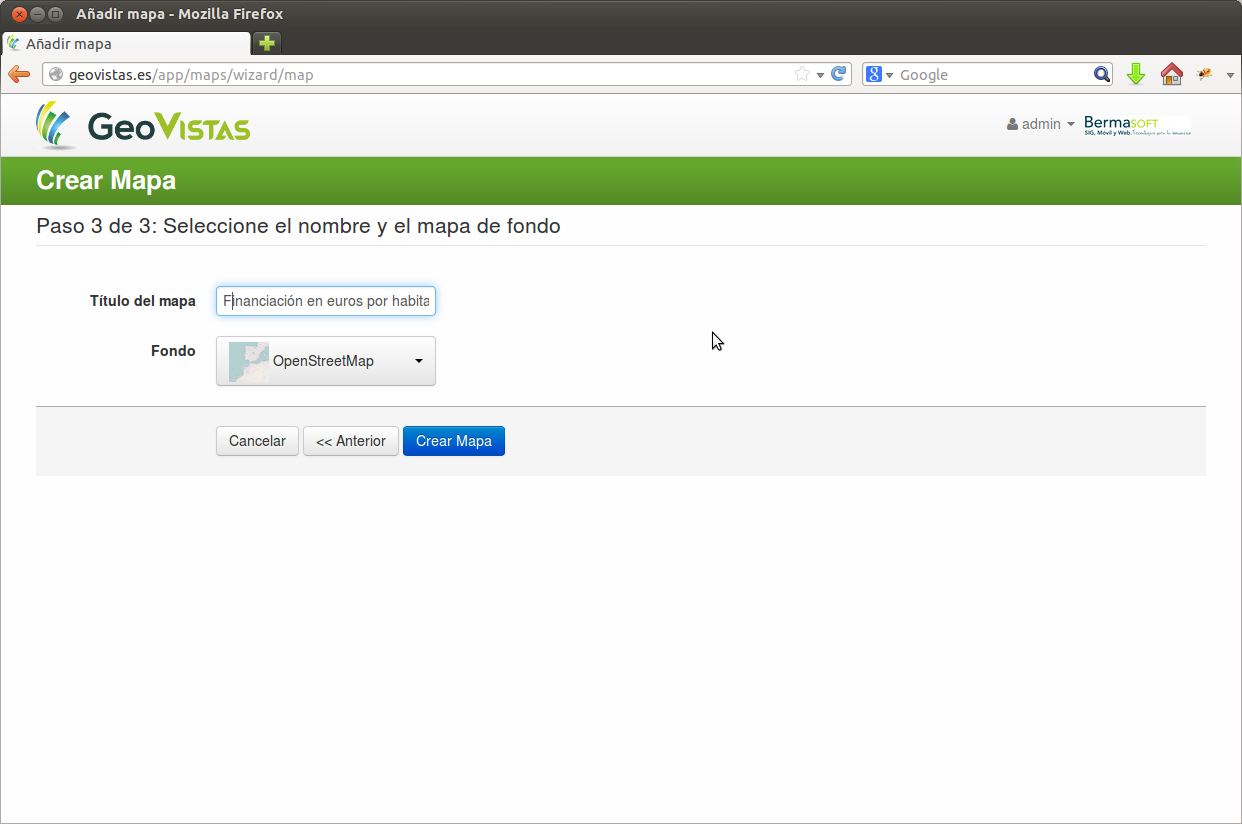Screen dimensions: 1242x824
Task: Click the Crear Mapa blue button
Action: pyautogui.click(x=454, y=441)
